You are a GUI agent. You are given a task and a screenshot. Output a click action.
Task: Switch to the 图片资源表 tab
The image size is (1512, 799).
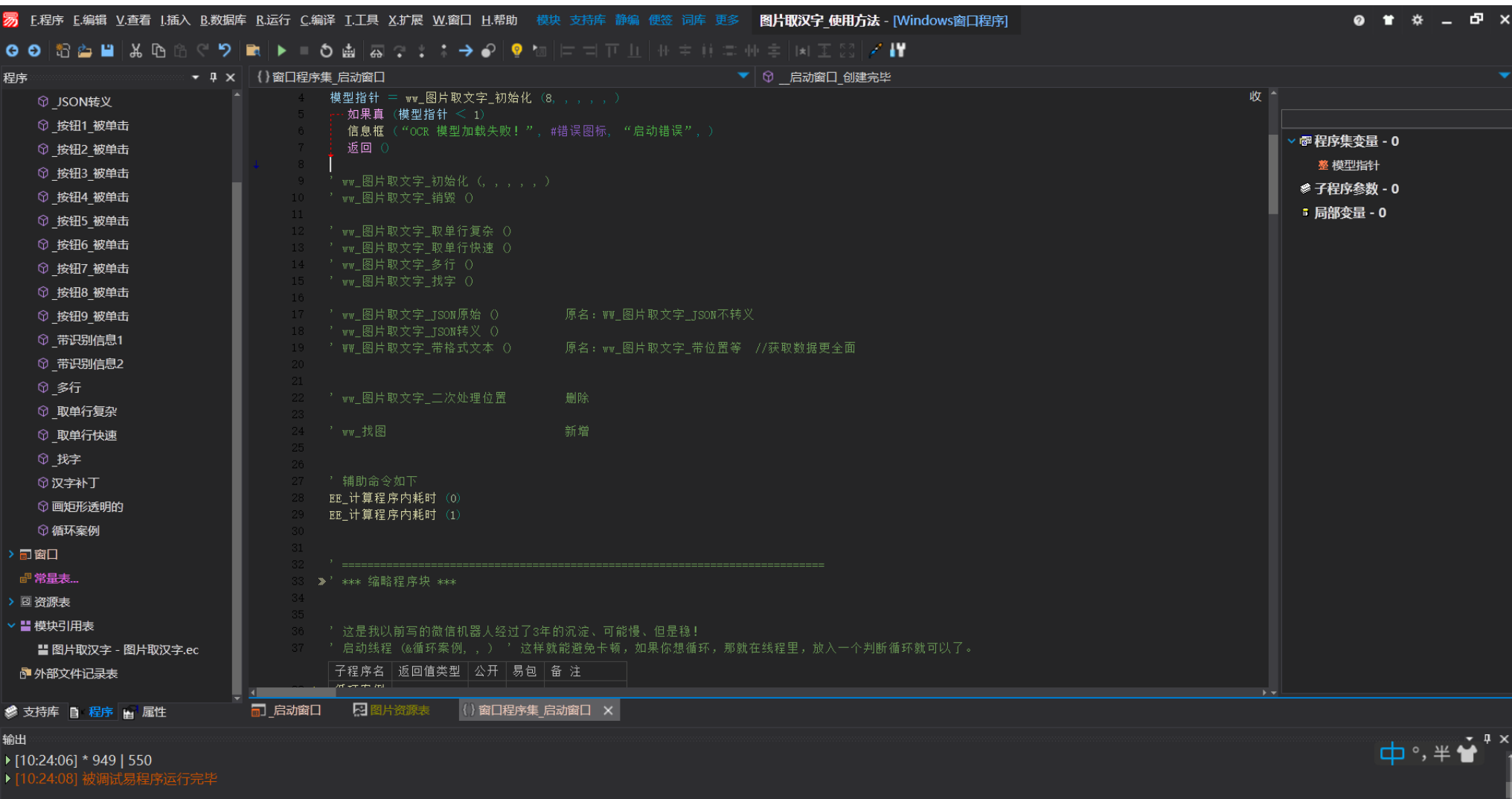[392, 710]
